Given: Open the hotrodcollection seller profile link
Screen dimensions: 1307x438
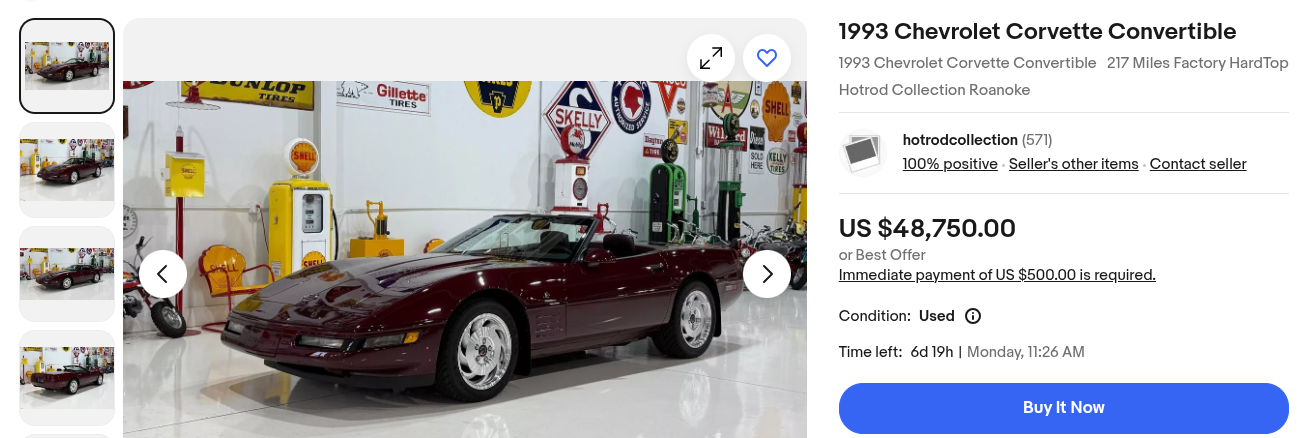Looking at the screenshot, I should 960,140.
